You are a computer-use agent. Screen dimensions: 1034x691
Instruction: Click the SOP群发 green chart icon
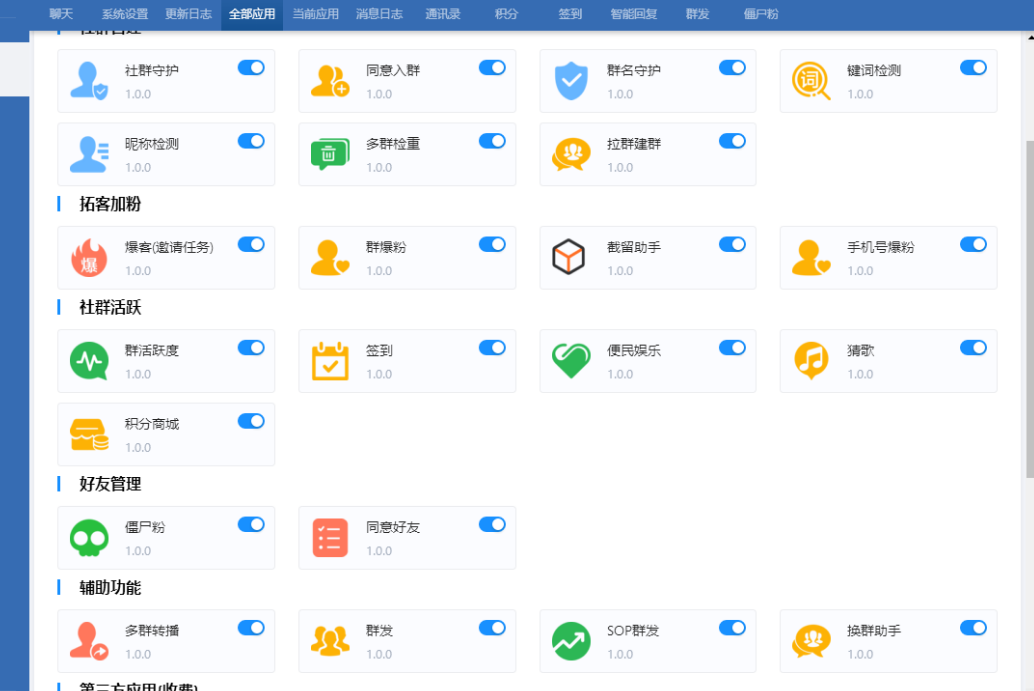570,641
